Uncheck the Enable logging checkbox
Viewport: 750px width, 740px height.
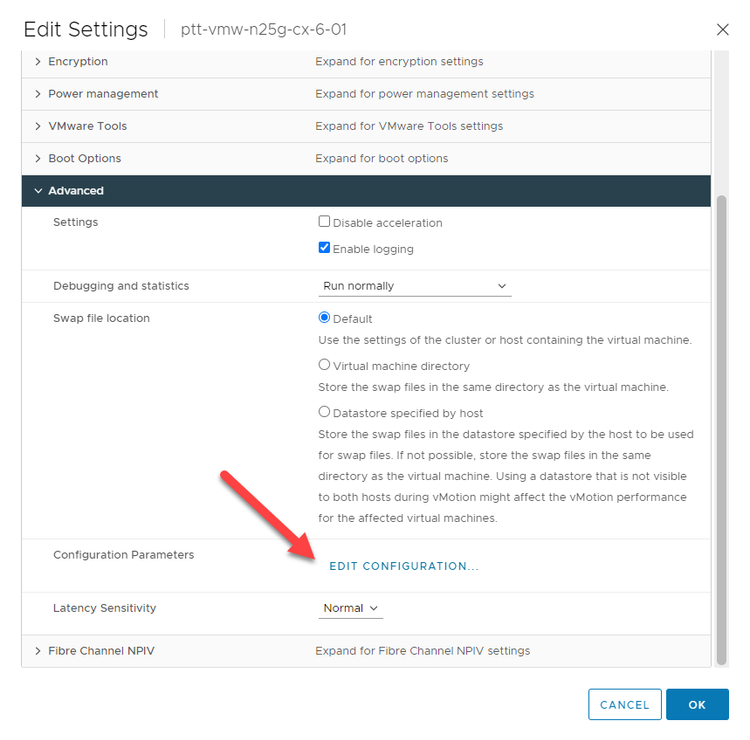324,248
